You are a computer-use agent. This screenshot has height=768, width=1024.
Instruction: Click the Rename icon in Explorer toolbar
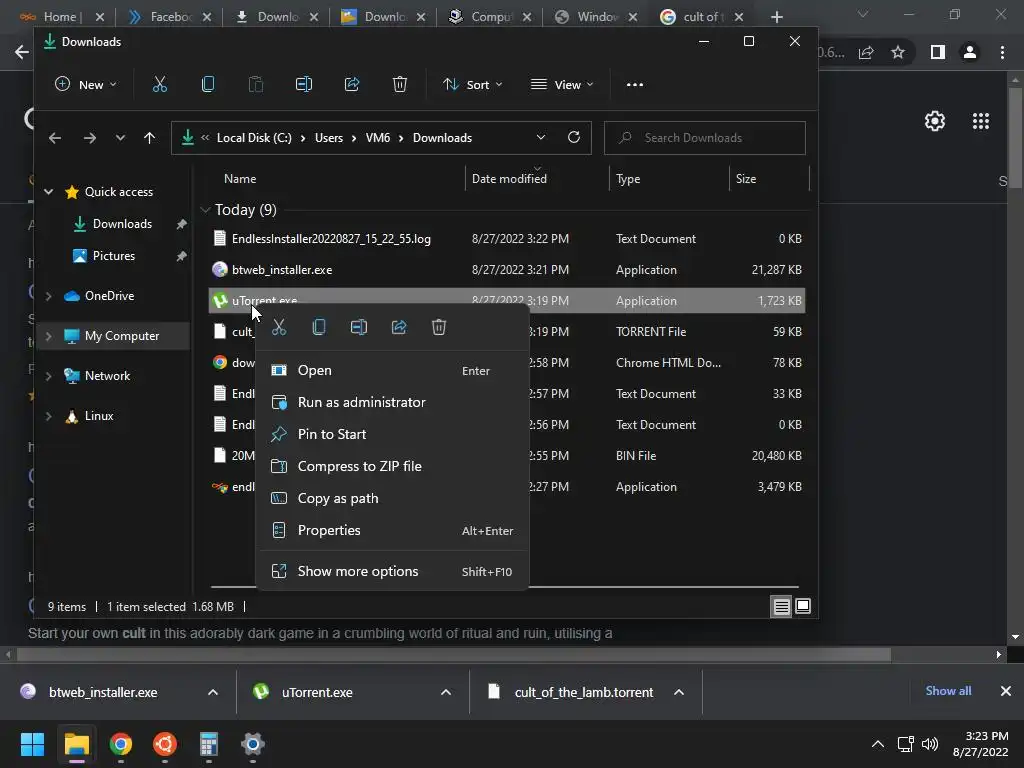pyautogui.click(x=304, y=84)
